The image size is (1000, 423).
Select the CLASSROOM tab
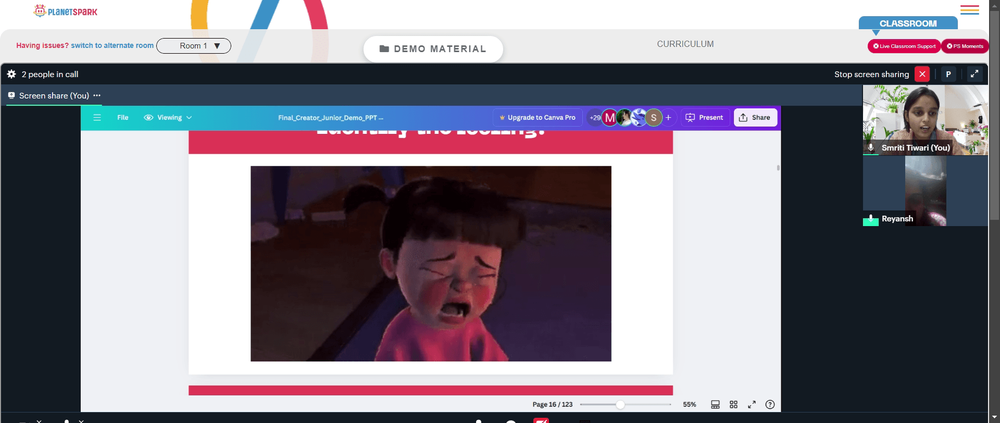click(908, 24)
